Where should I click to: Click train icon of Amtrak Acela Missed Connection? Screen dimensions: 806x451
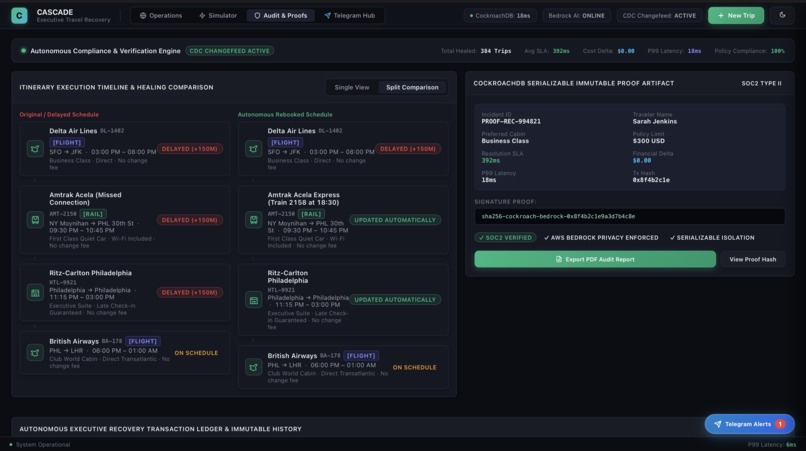tap(35, 220)
